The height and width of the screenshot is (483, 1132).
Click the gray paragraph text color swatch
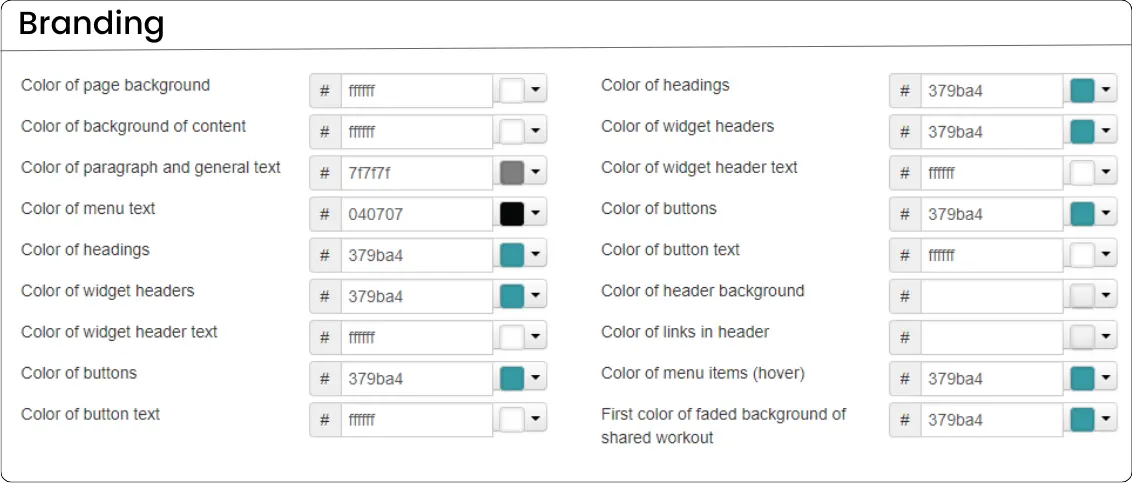pyautogui.click(x=511, y=173)
